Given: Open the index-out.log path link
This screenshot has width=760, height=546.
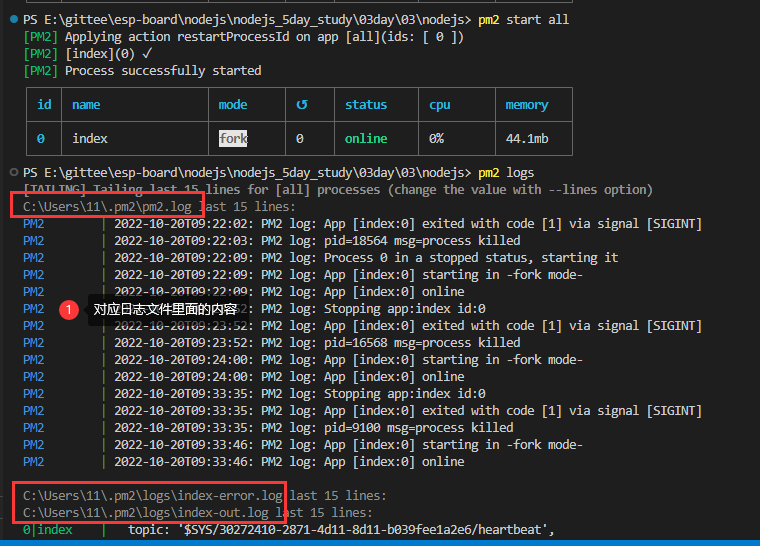Looking at the screenshot, I should (145, 513).
